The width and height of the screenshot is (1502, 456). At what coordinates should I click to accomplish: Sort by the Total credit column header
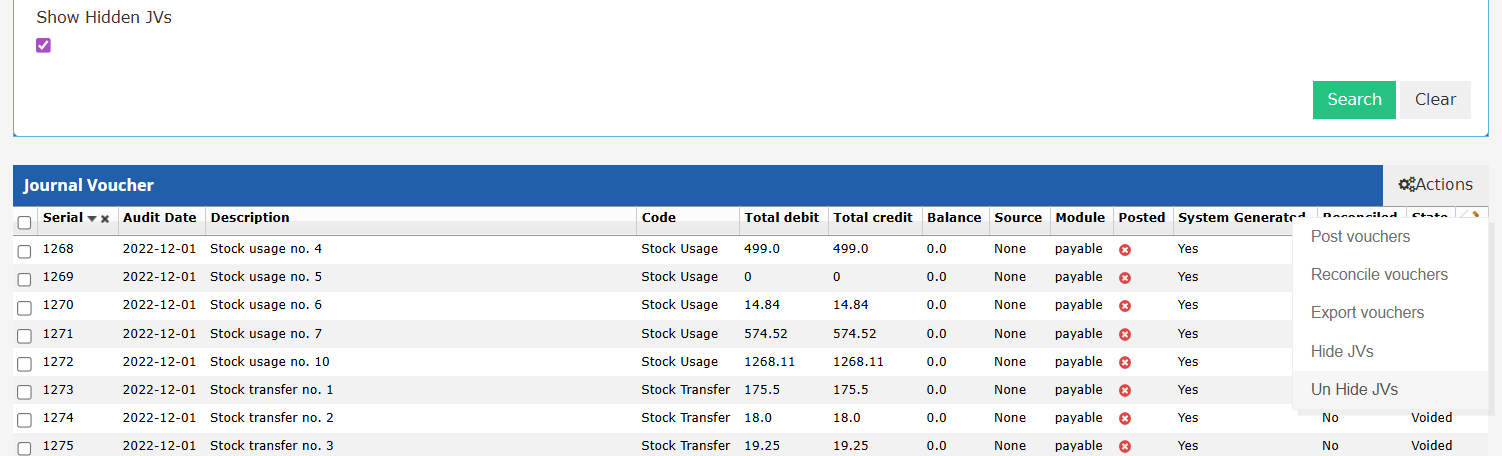pos(873,217)
